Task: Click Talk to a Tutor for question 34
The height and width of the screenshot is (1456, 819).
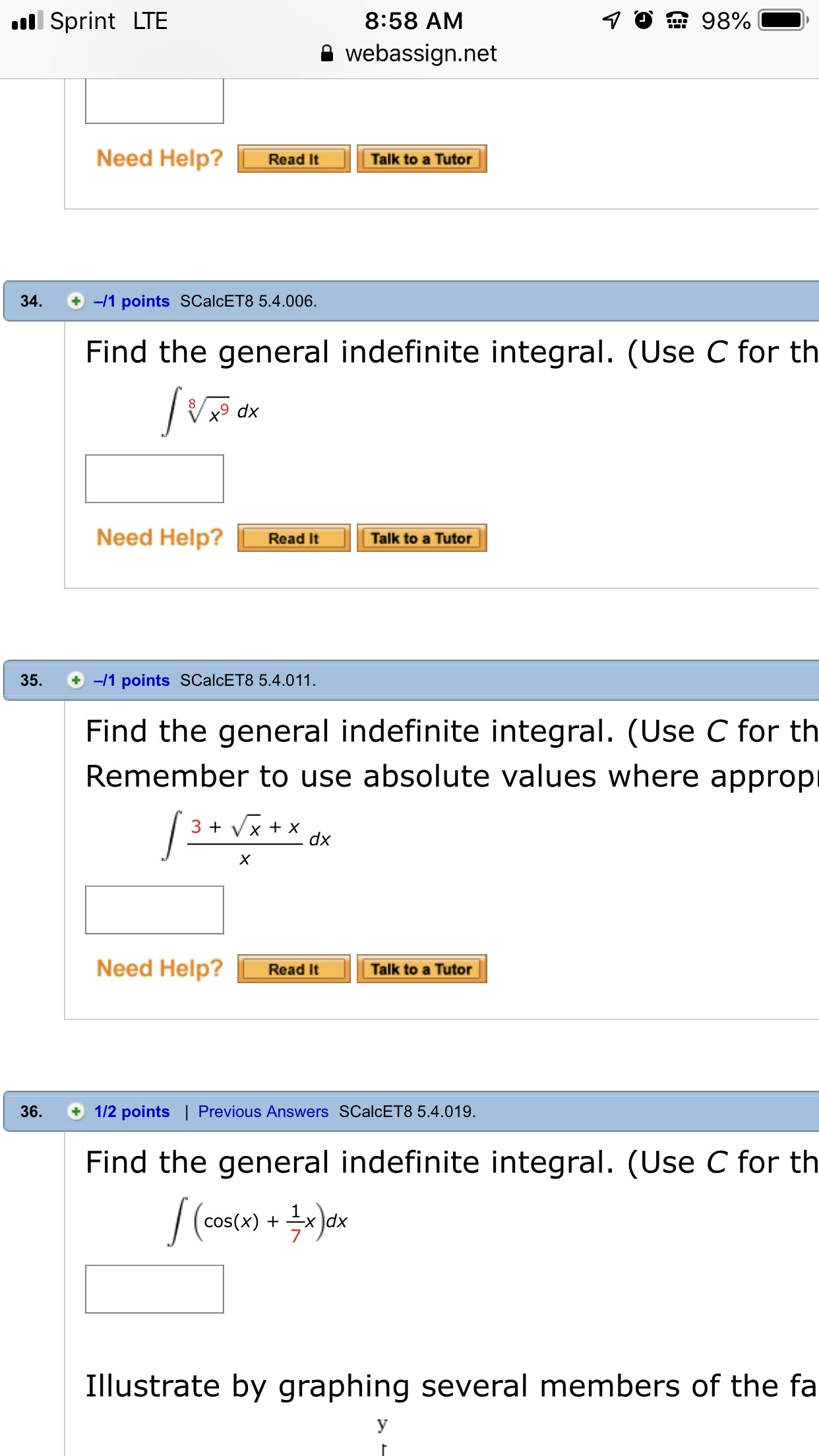Action: (x=421, y=538)
